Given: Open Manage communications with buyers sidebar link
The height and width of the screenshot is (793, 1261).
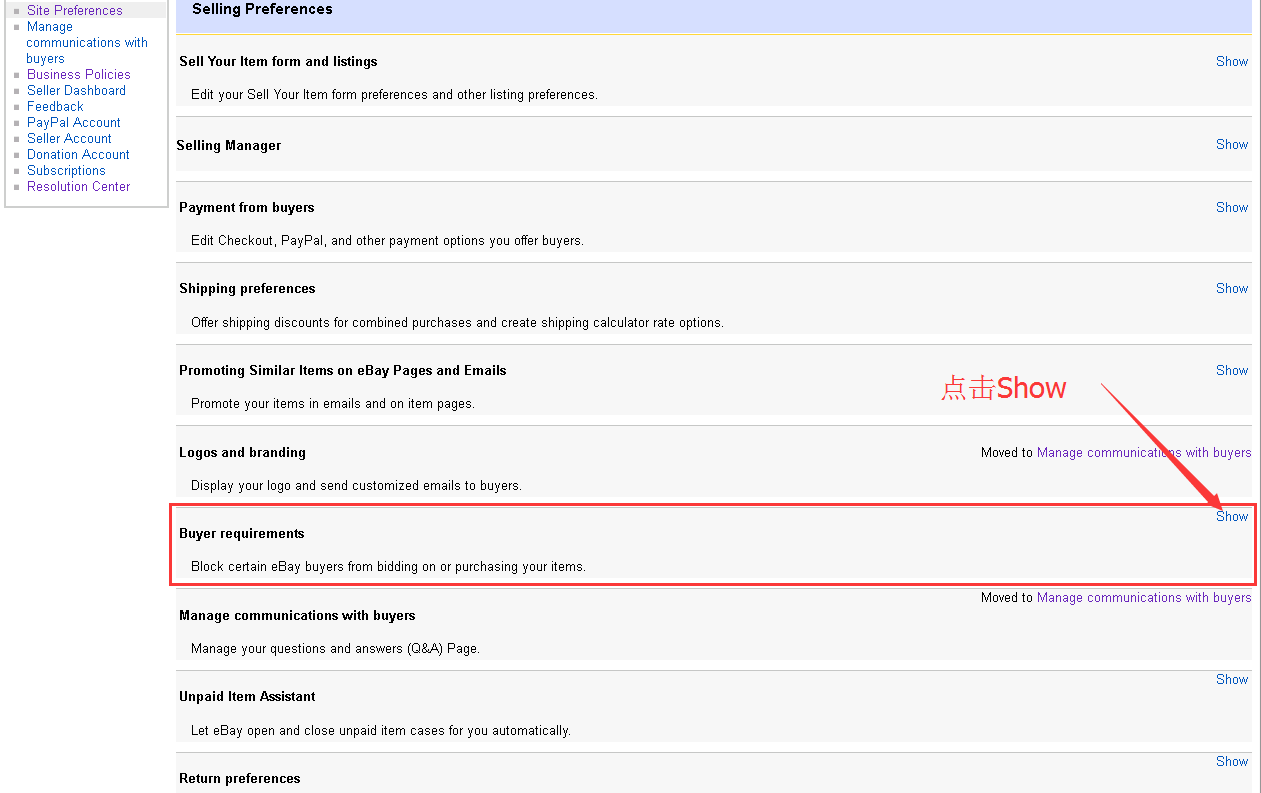Looking at the screenshot, I should 86,42.
